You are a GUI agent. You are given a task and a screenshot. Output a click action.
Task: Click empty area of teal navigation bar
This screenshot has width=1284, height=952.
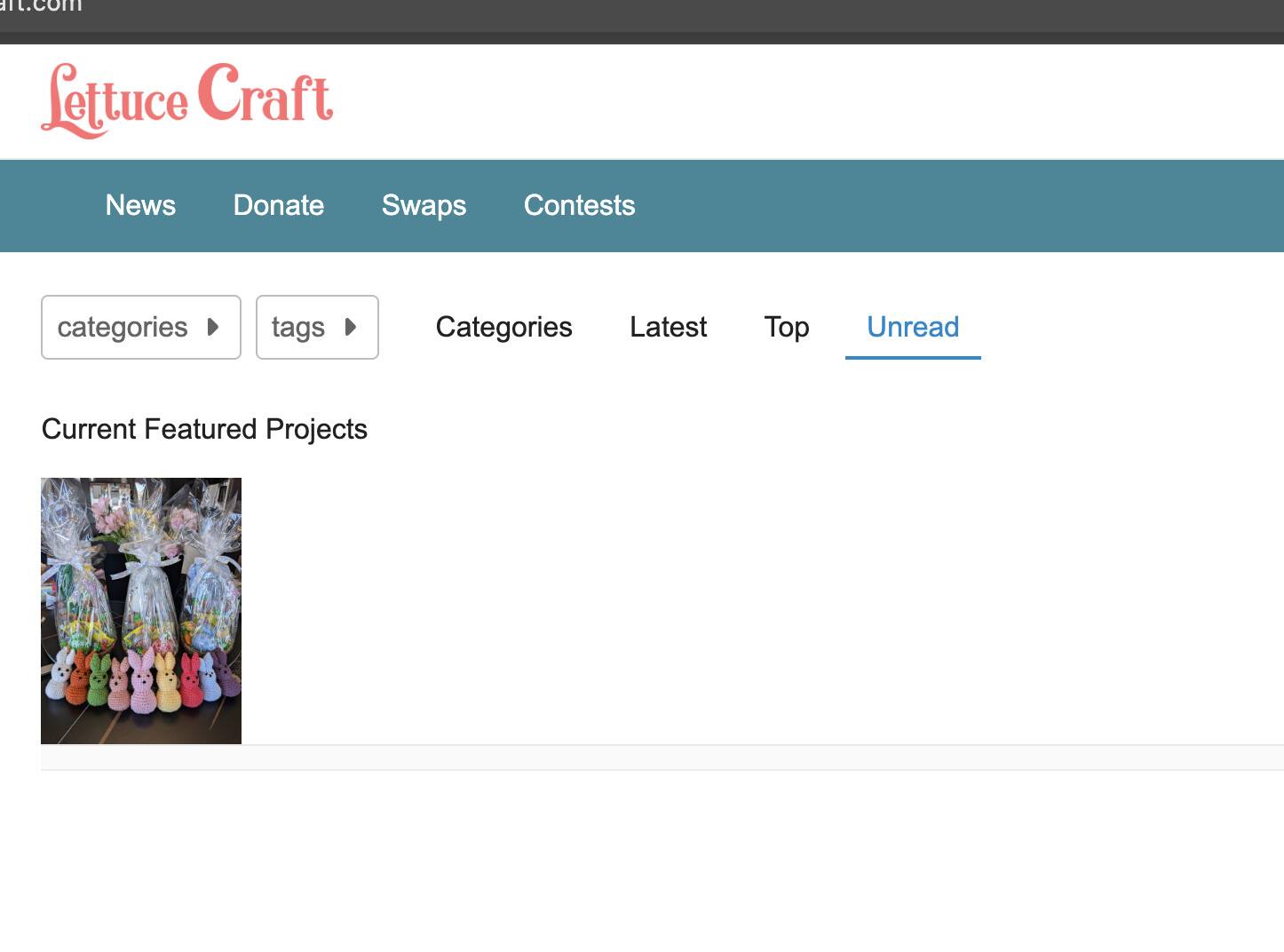pyautogui.click(x=959, y=206)
